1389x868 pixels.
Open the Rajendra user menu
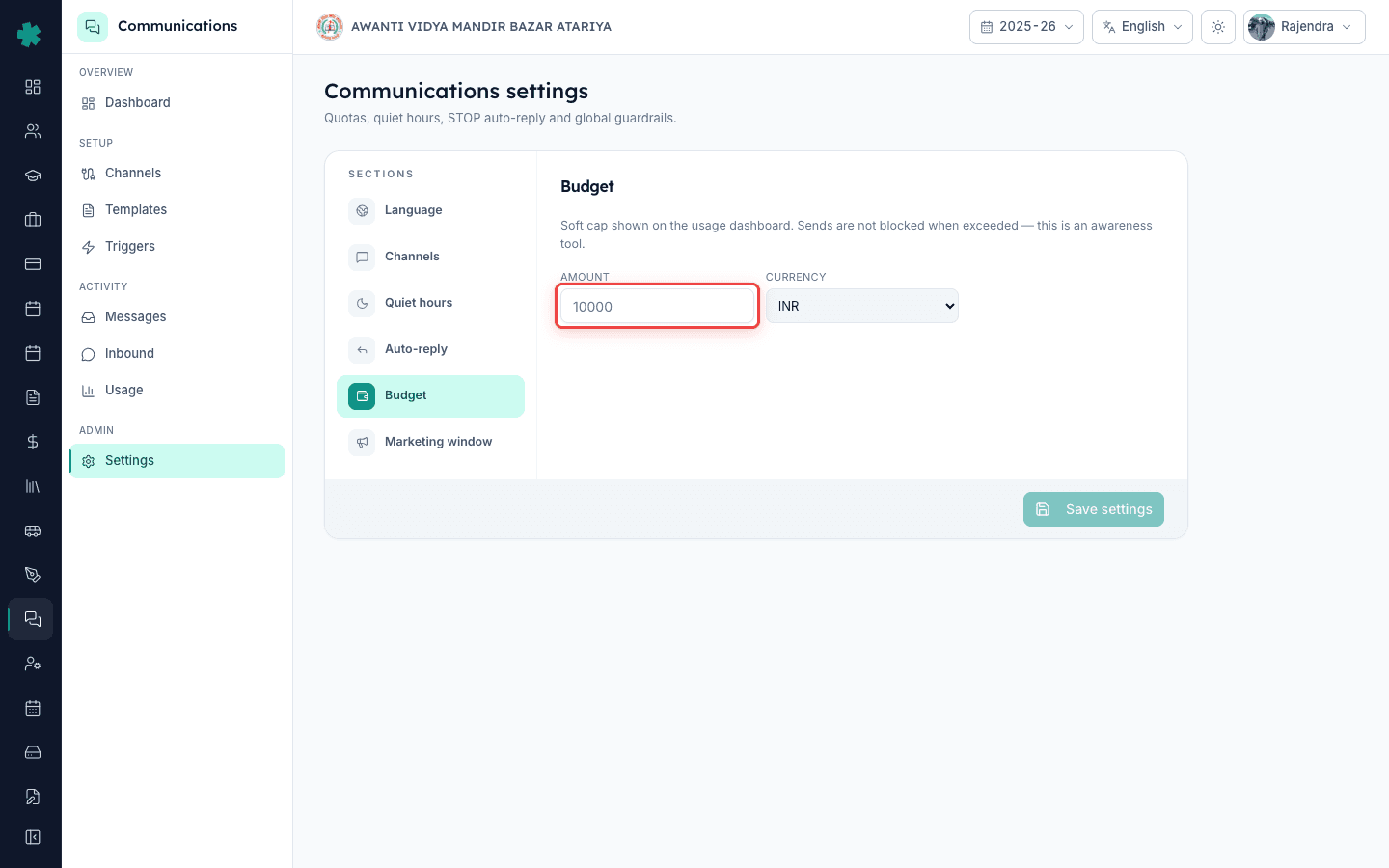click(1304, 27)
